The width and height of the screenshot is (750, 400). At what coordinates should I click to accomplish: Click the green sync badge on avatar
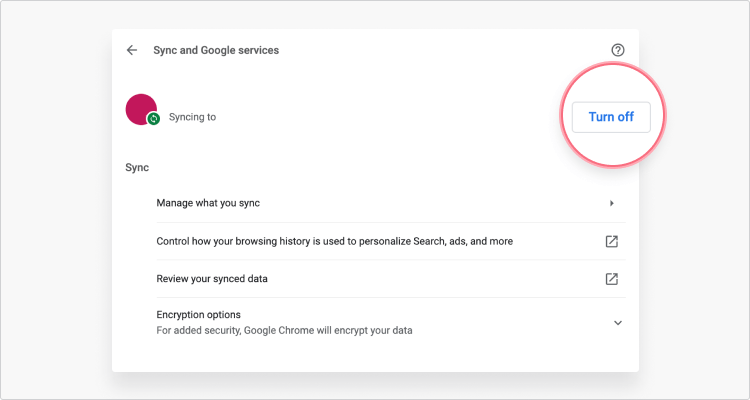154,119
